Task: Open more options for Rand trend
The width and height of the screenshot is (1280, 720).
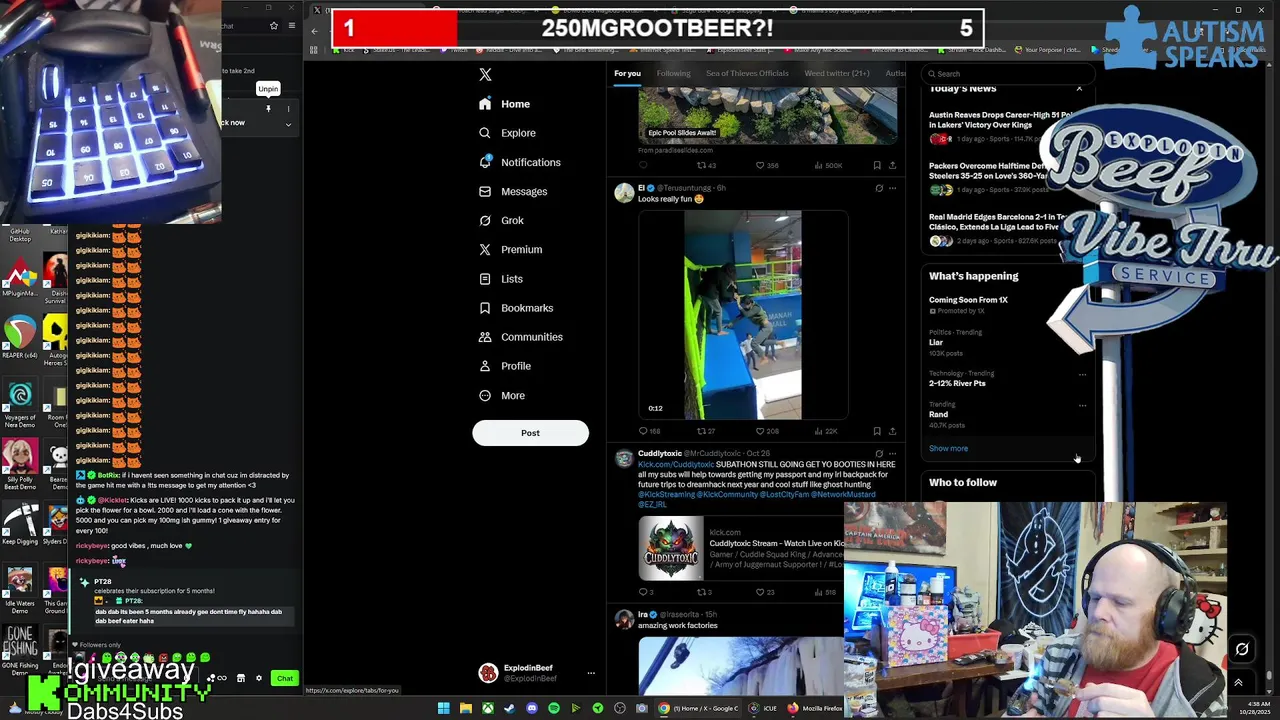Action: [x=1082, y=405]
